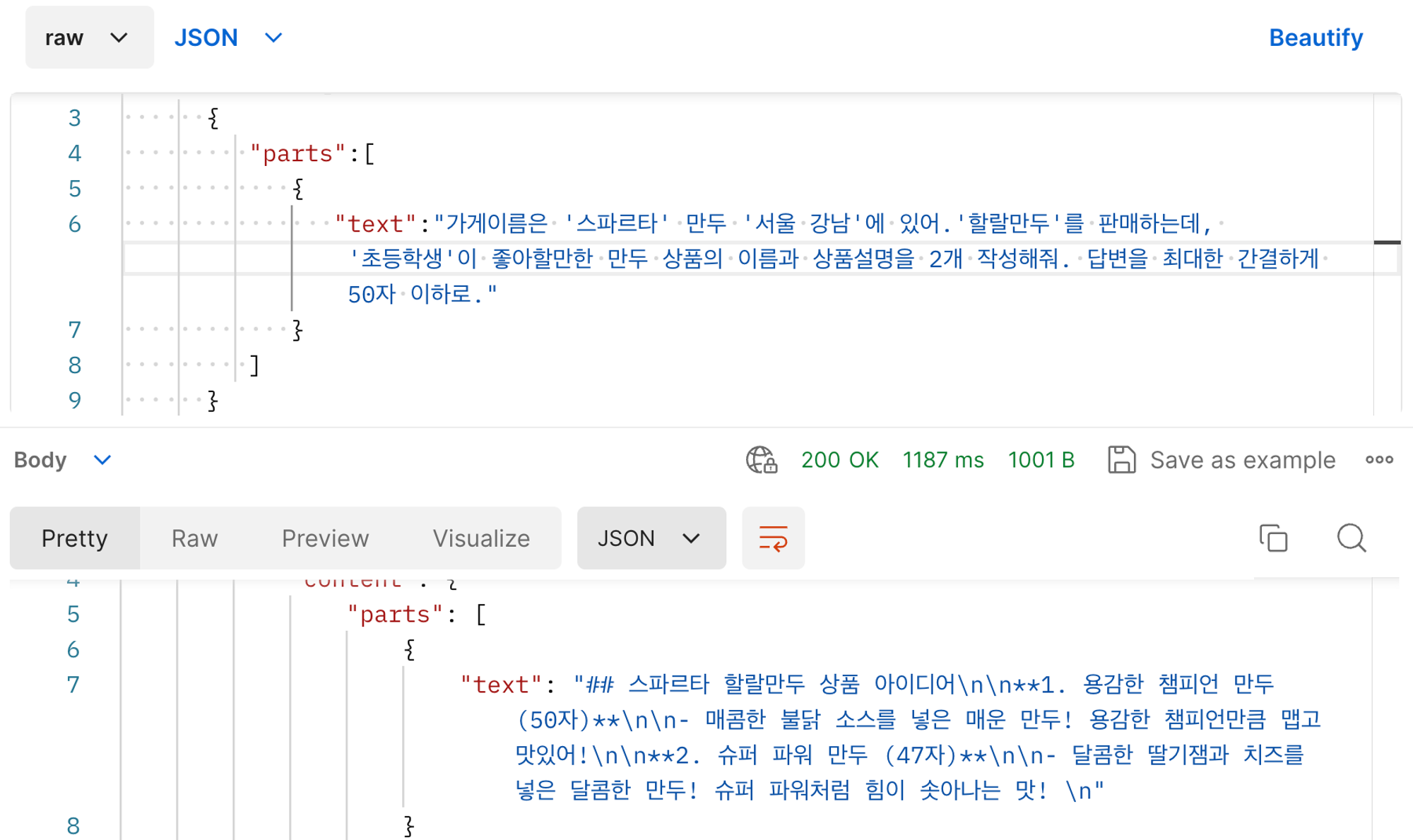
Task: Click the word wrap toggle icon
Action: click(x=773, y=538)
